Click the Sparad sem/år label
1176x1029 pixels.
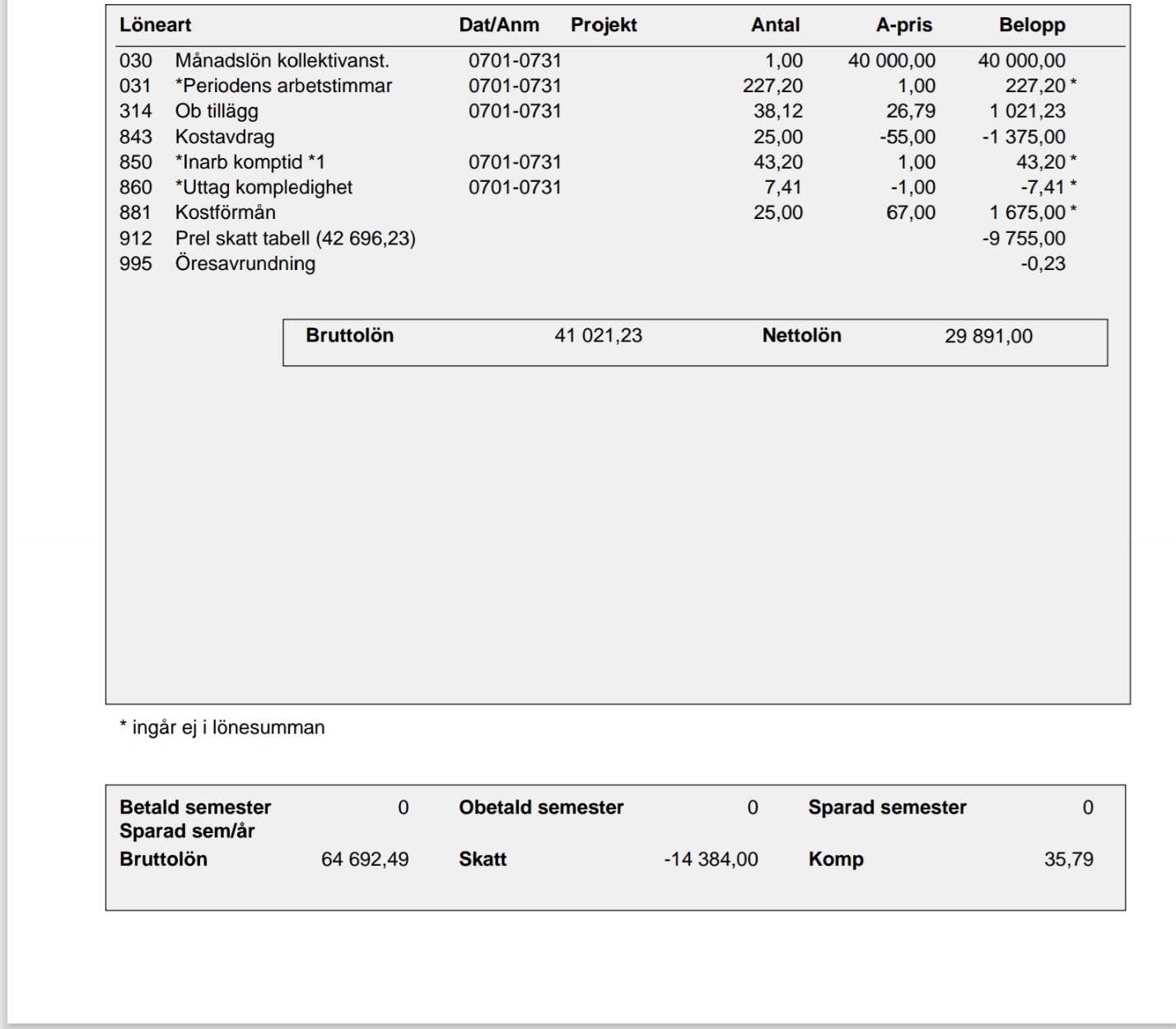point(187,831)
